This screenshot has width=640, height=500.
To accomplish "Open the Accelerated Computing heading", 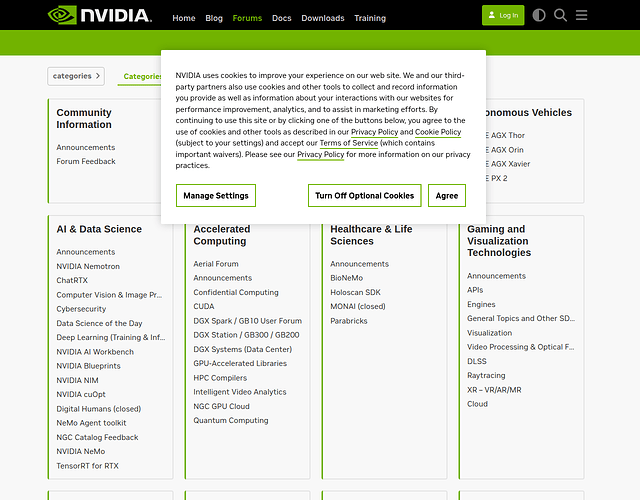I will tap(222, 235).
